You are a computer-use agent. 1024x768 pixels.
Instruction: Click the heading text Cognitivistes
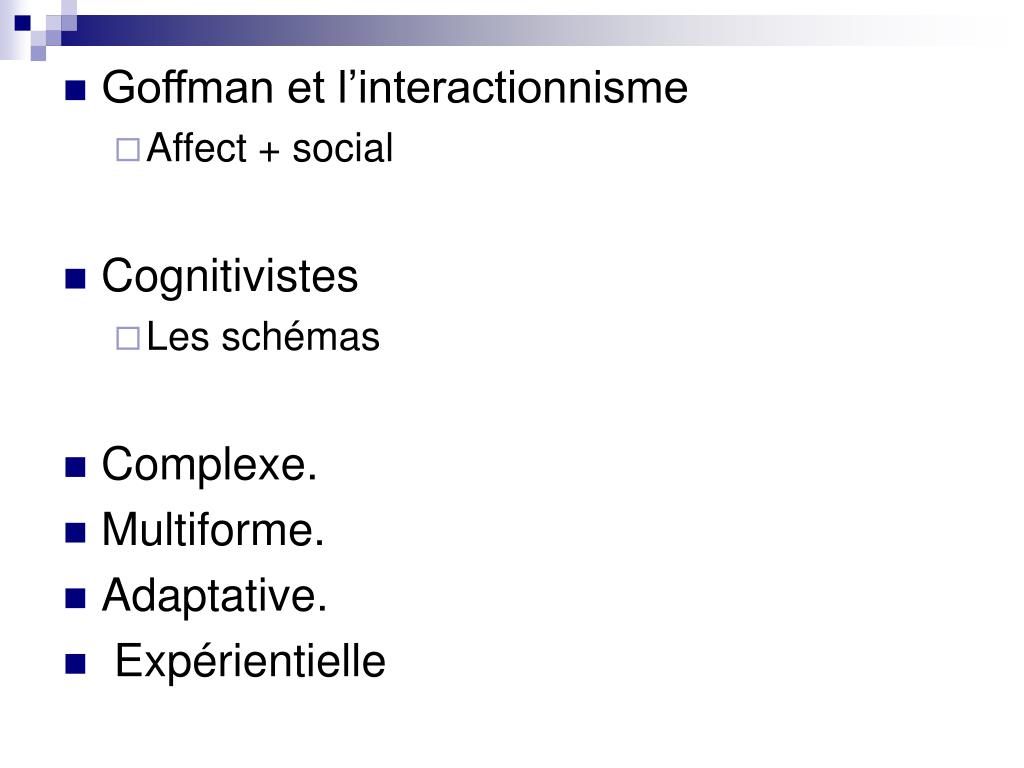230,278
